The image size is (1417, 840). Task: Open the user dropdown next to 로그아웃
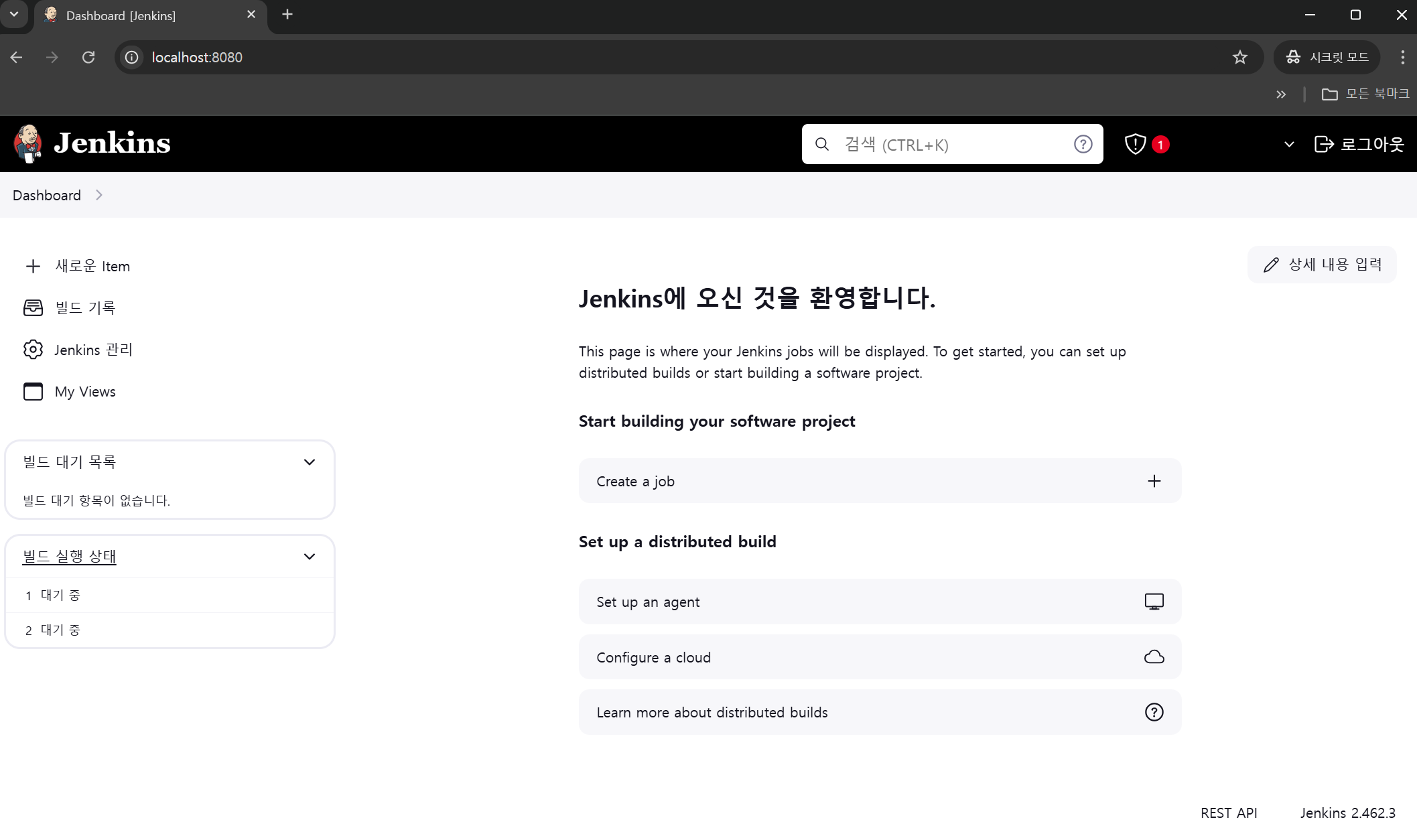(1289, 145)
